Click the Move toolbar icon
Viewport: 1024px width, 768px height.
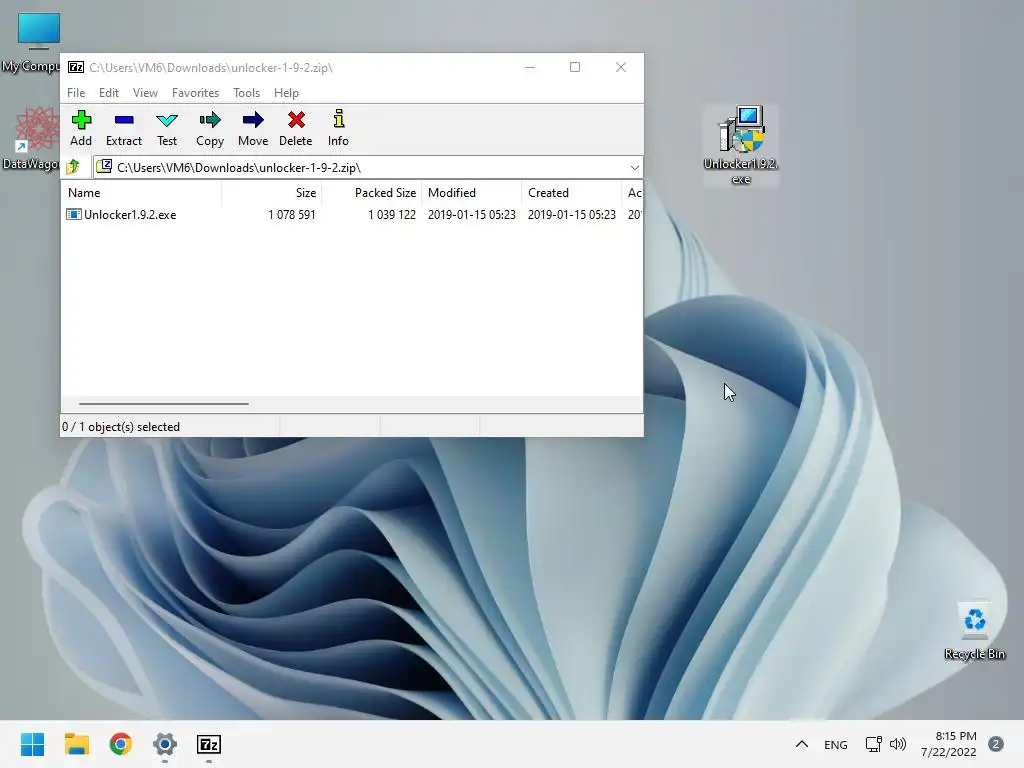pyautogui.click(x=253, y=128)
